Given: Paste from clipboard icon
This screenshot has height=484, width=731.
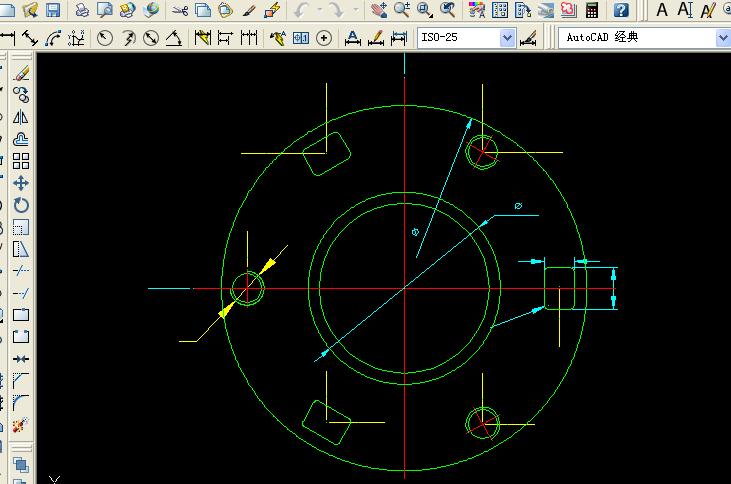Looking at the screenshot, I should coord(226,9).
